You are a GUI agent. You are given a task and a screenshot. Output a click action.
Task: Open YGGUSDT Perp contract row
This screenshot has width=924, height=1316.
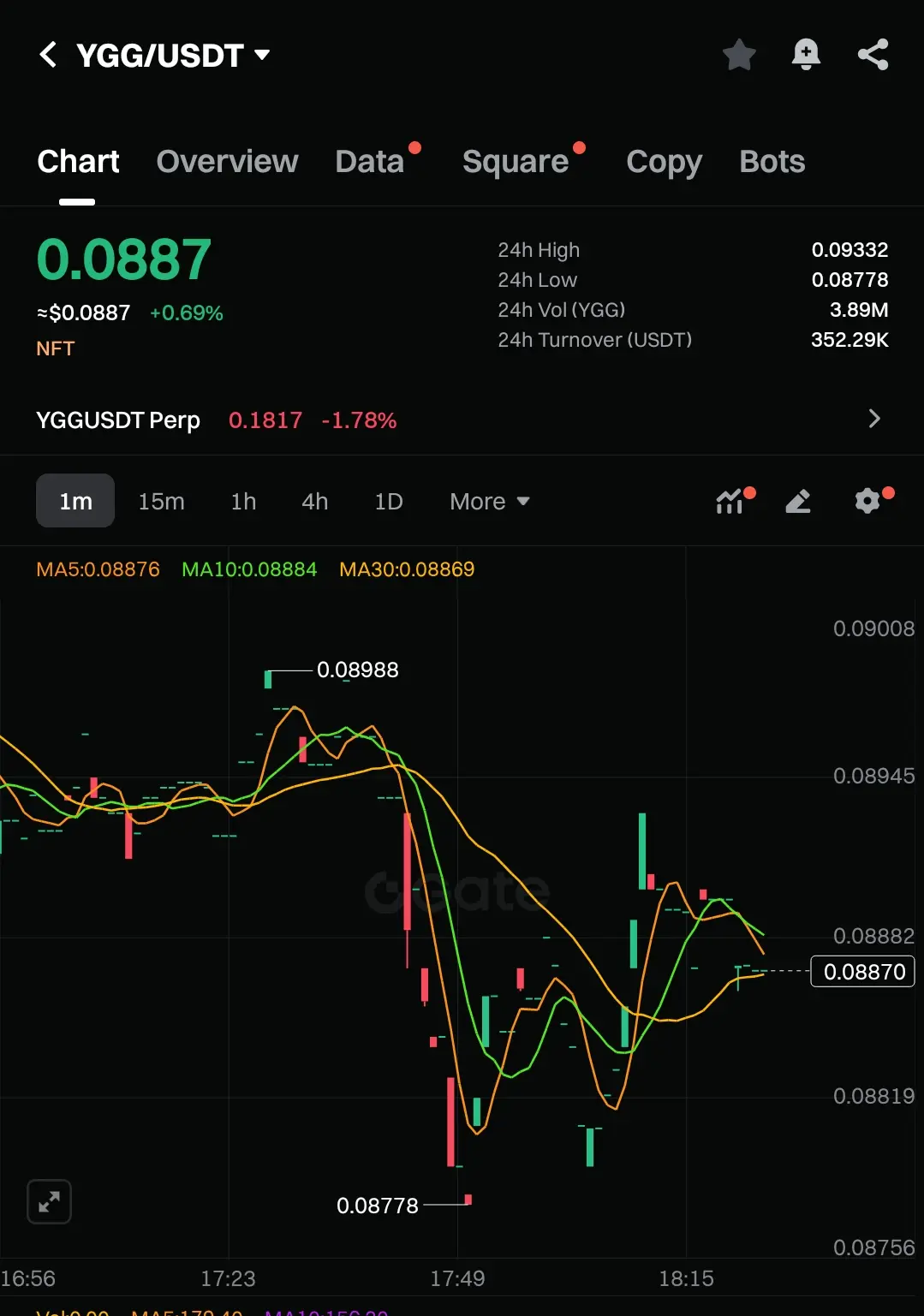(x=462, y=420)
